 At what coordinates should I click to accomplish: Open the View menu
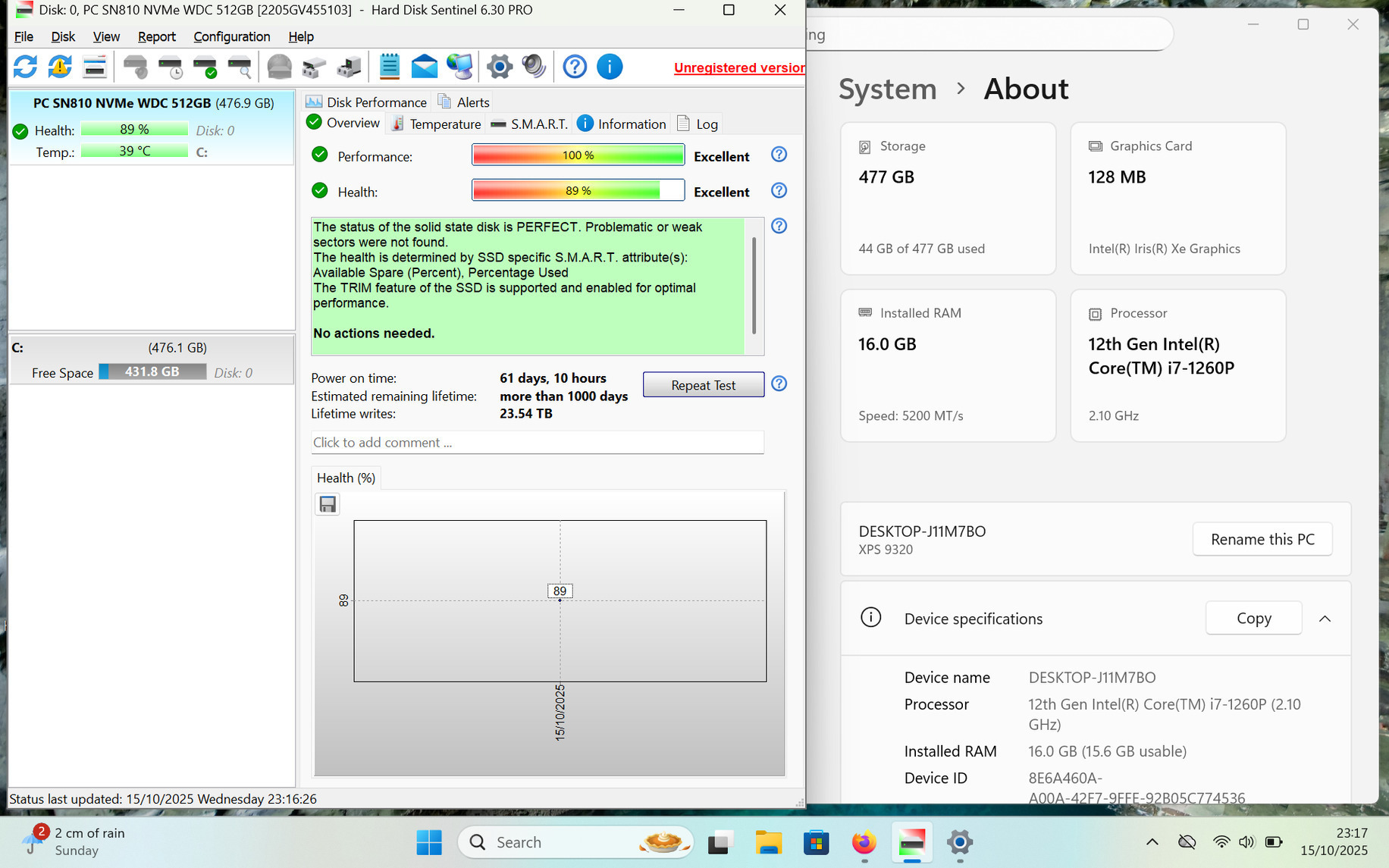click(106, 36)
